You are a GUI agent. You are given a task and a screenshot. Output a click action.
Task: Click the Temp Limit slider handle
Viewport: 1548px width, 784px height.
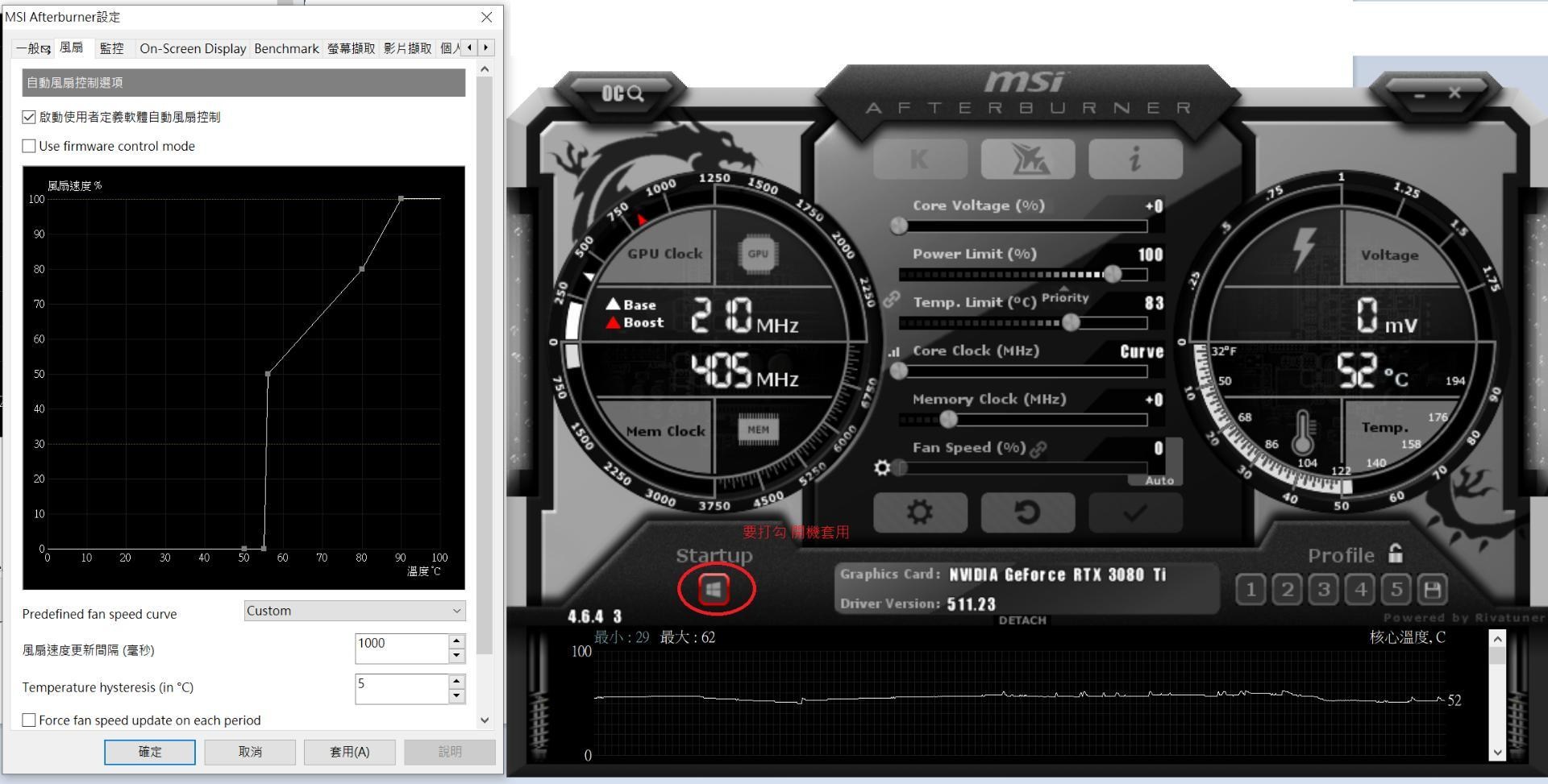1071,322
